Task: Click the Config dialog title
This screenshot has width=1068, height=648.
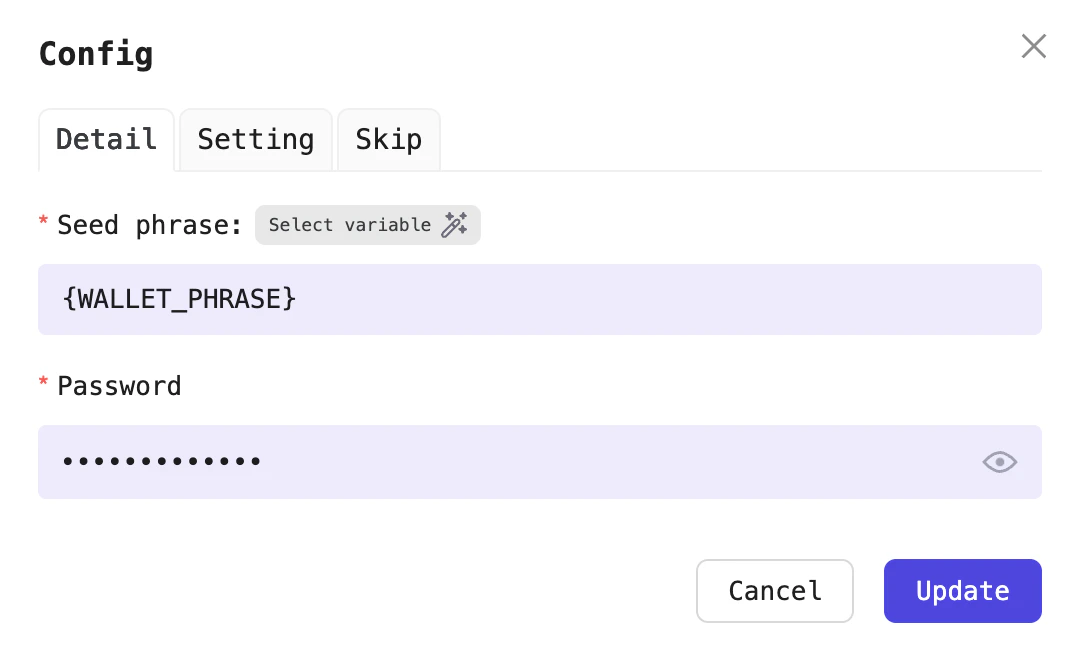Action: coord(96,54)
